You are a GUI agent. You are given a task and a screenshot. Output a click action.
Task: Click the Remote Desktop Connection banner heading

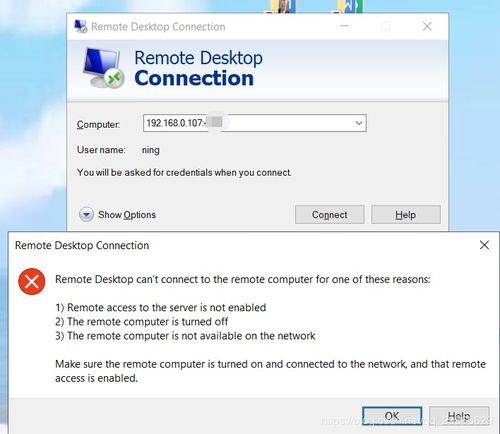click(198, 68)
